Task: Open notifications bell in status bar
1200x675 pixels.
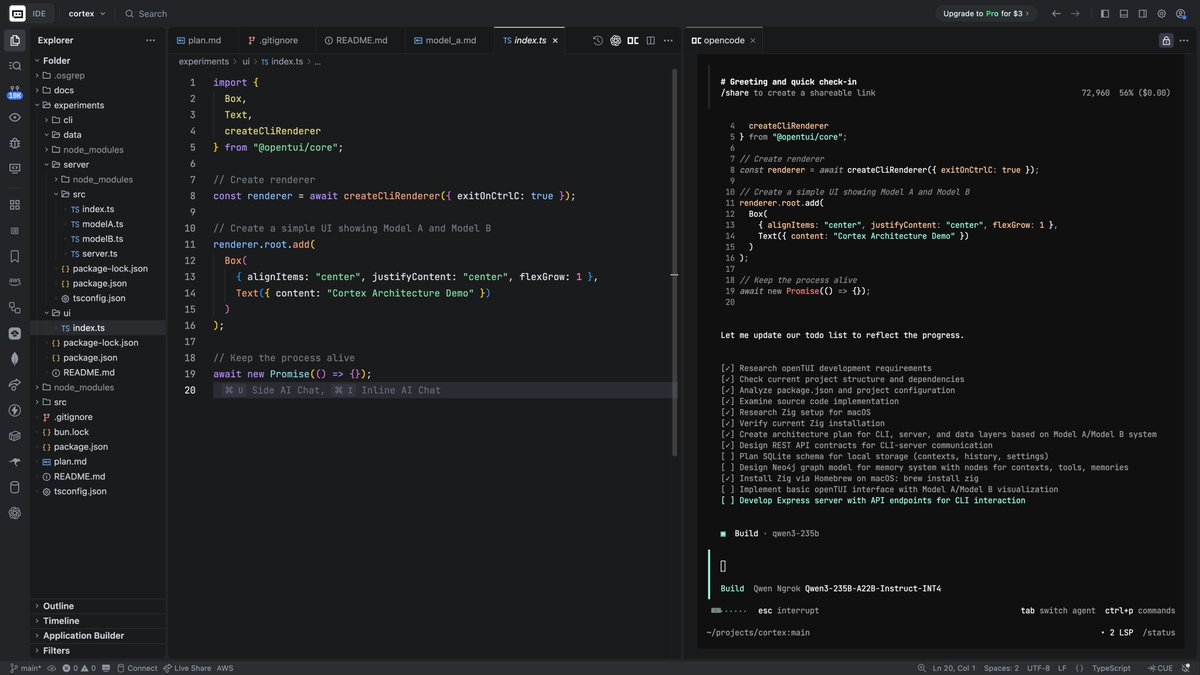Action: pos(1187,668)
